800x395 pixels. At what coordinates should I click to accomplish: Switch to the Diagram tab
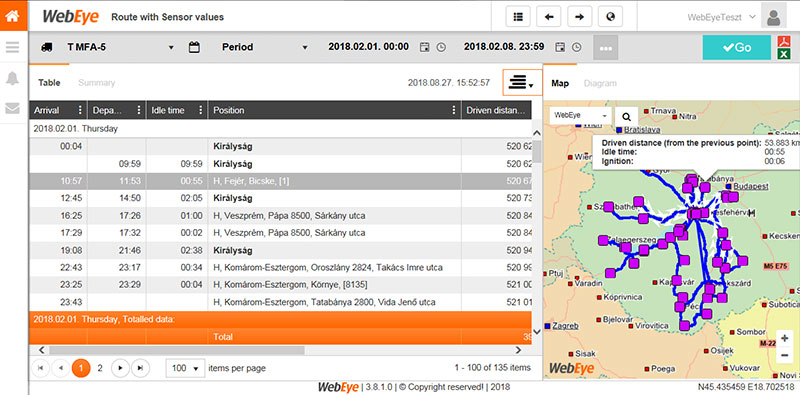click(600, 83)
